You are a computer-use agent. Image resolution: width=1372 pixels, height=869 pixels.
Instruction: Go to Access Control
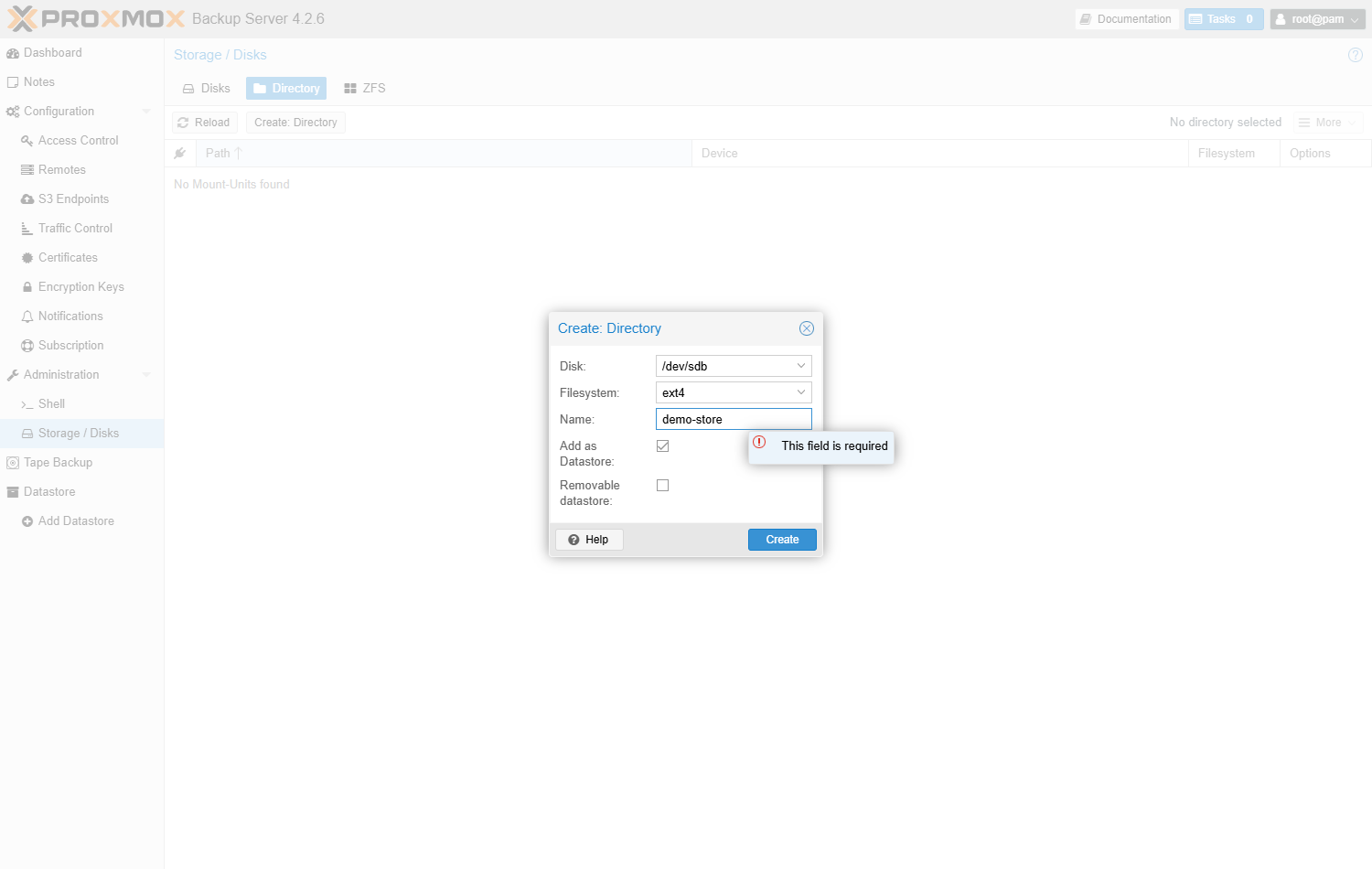point(81,141)
